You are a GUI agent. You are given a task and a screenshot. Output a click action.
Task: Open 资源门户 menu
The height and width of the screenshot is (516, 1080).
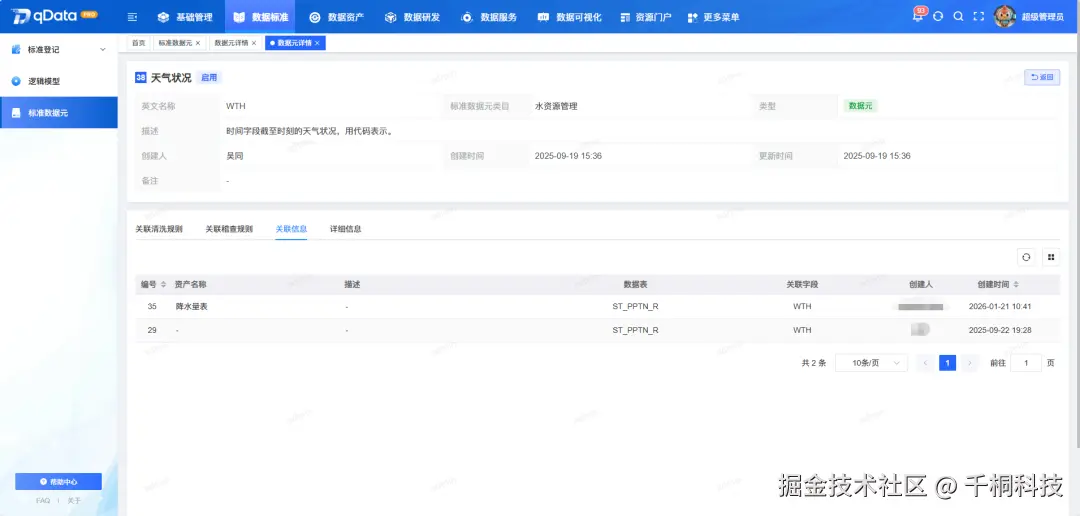(x=645, y=17)
